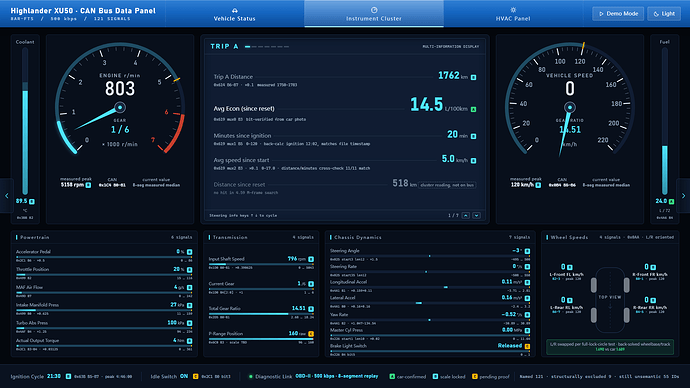The width and height of the screenshot is (690, 388).
Task: Click the Input Shaft Speed badge
Action: tap(311, 260)
